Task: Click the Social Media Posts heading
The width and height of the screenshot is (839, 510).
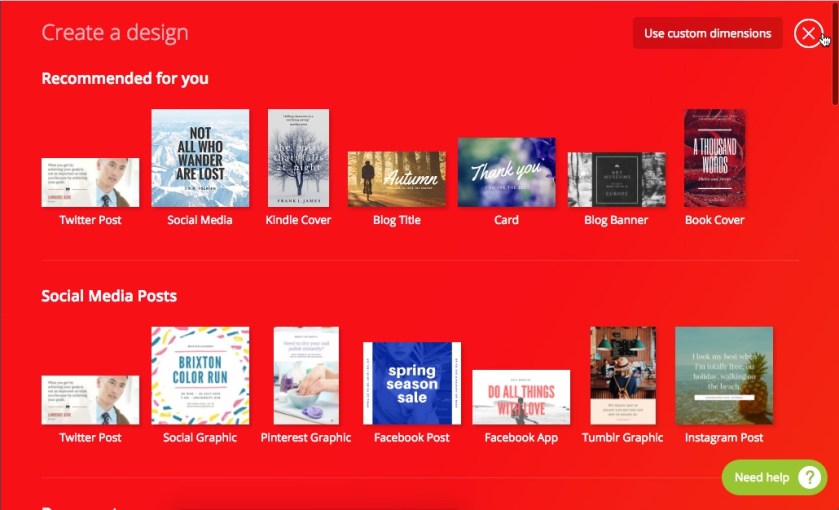Action: 109,296
